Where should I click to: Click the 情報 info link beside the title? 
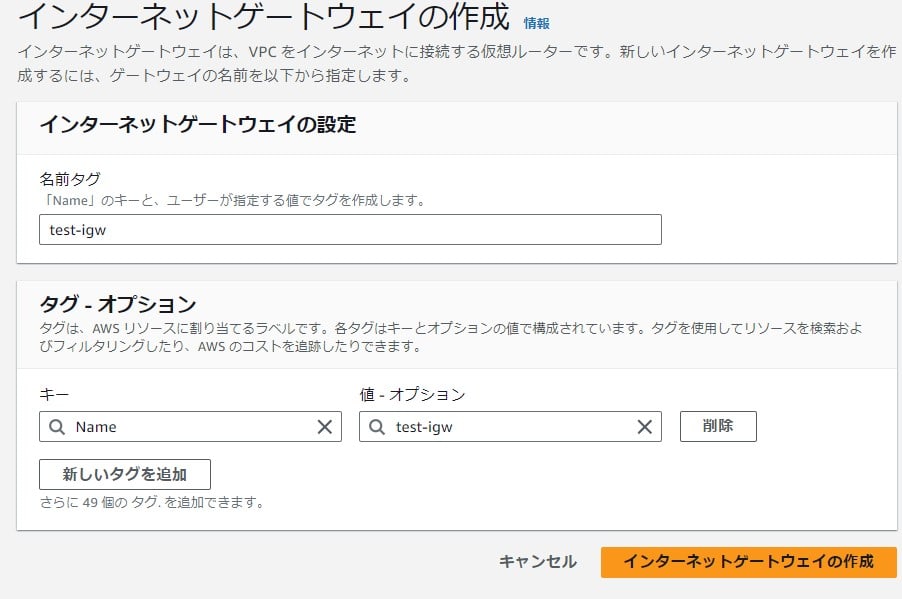(x=536, y=24)
